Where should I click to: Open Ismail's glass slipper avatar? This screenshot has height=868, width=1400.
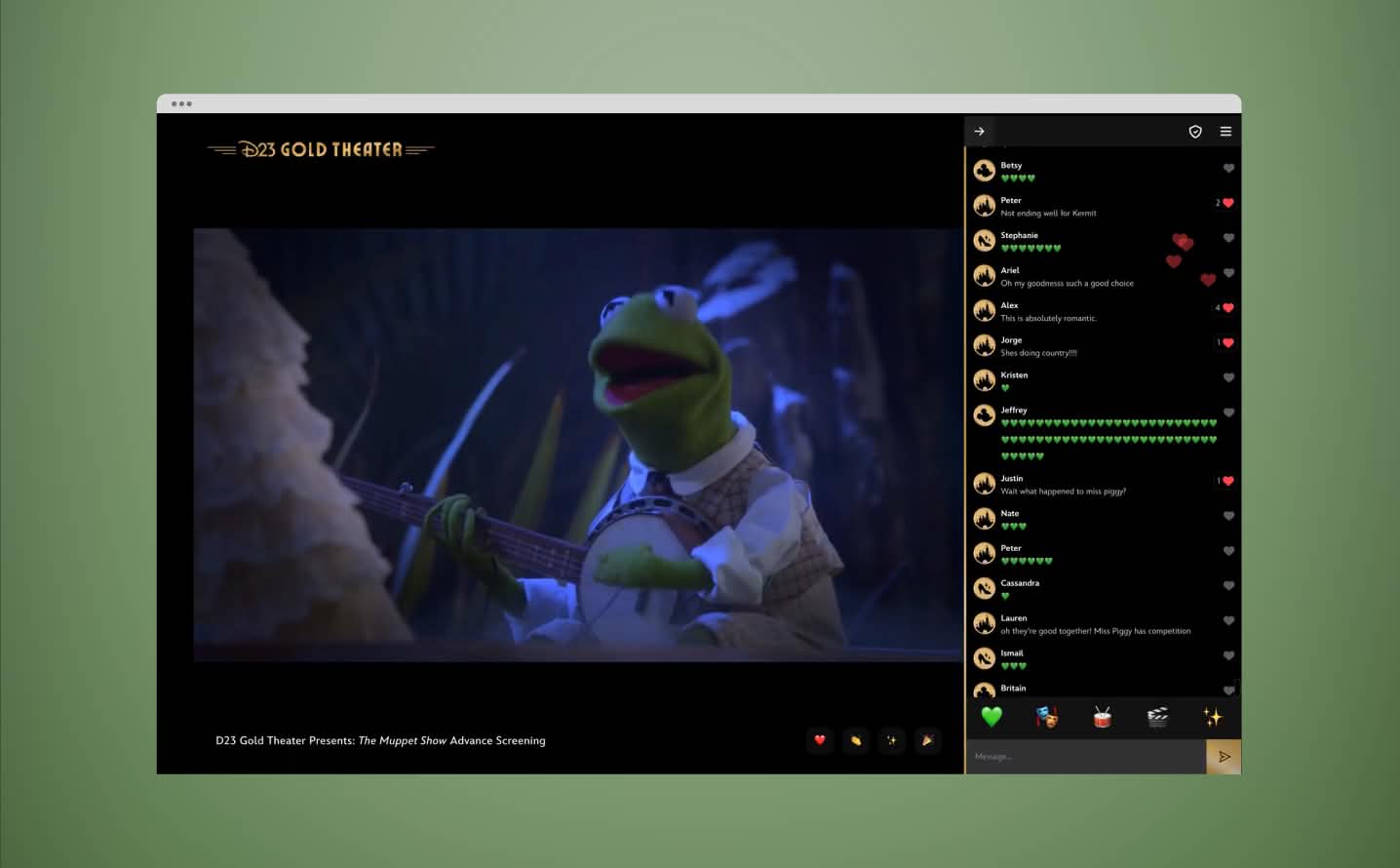pyautogui.click(x=985, y=658)
